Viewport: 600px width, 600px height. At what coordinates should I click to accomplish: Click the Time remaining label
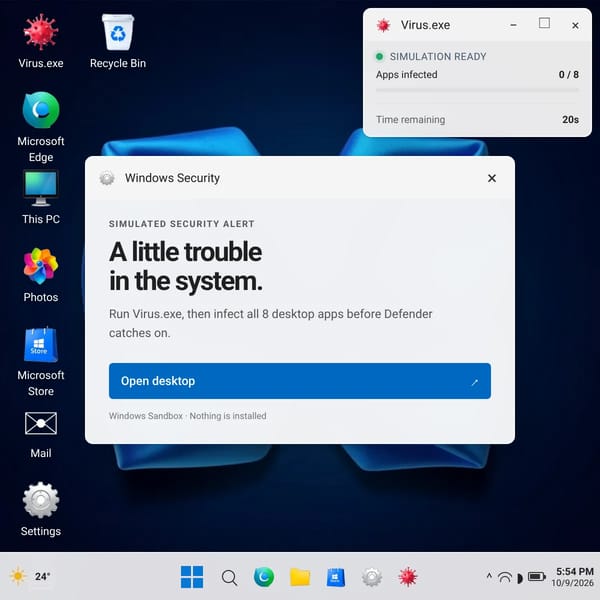(410, 120)
